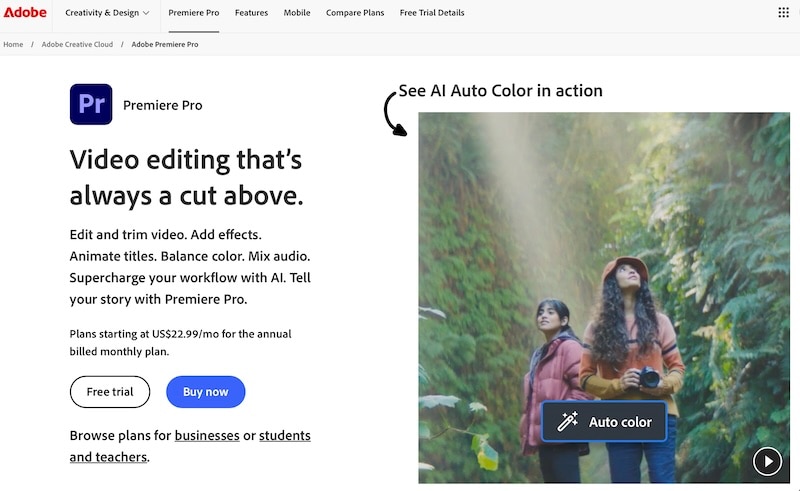The height and width of the screenshot is (491, 800).
Task: Open the Mobile tab
Action: point(297,13)
